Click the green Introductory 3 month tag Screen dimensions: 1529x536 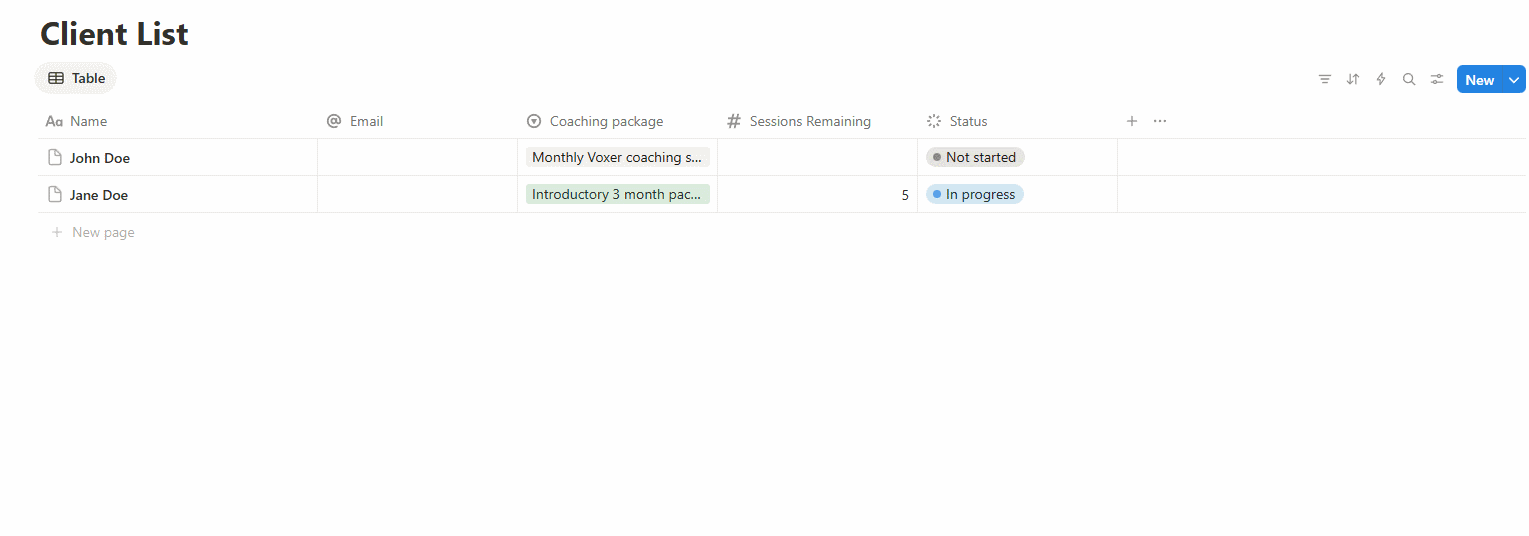(x=617, y=194)
